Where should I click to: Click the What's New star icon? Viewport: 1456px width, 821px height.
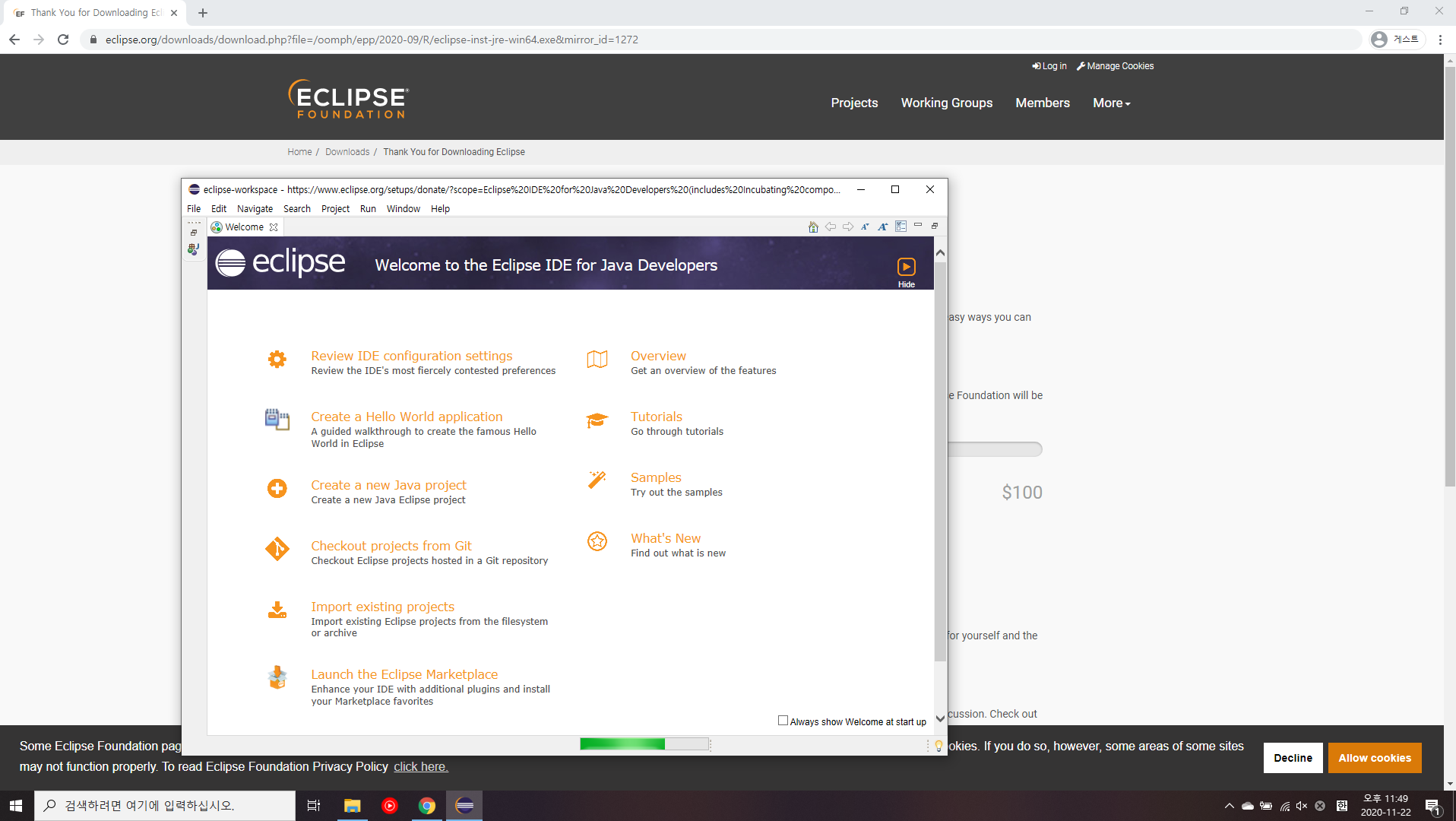pyautogui.click(x=597, y=540)
